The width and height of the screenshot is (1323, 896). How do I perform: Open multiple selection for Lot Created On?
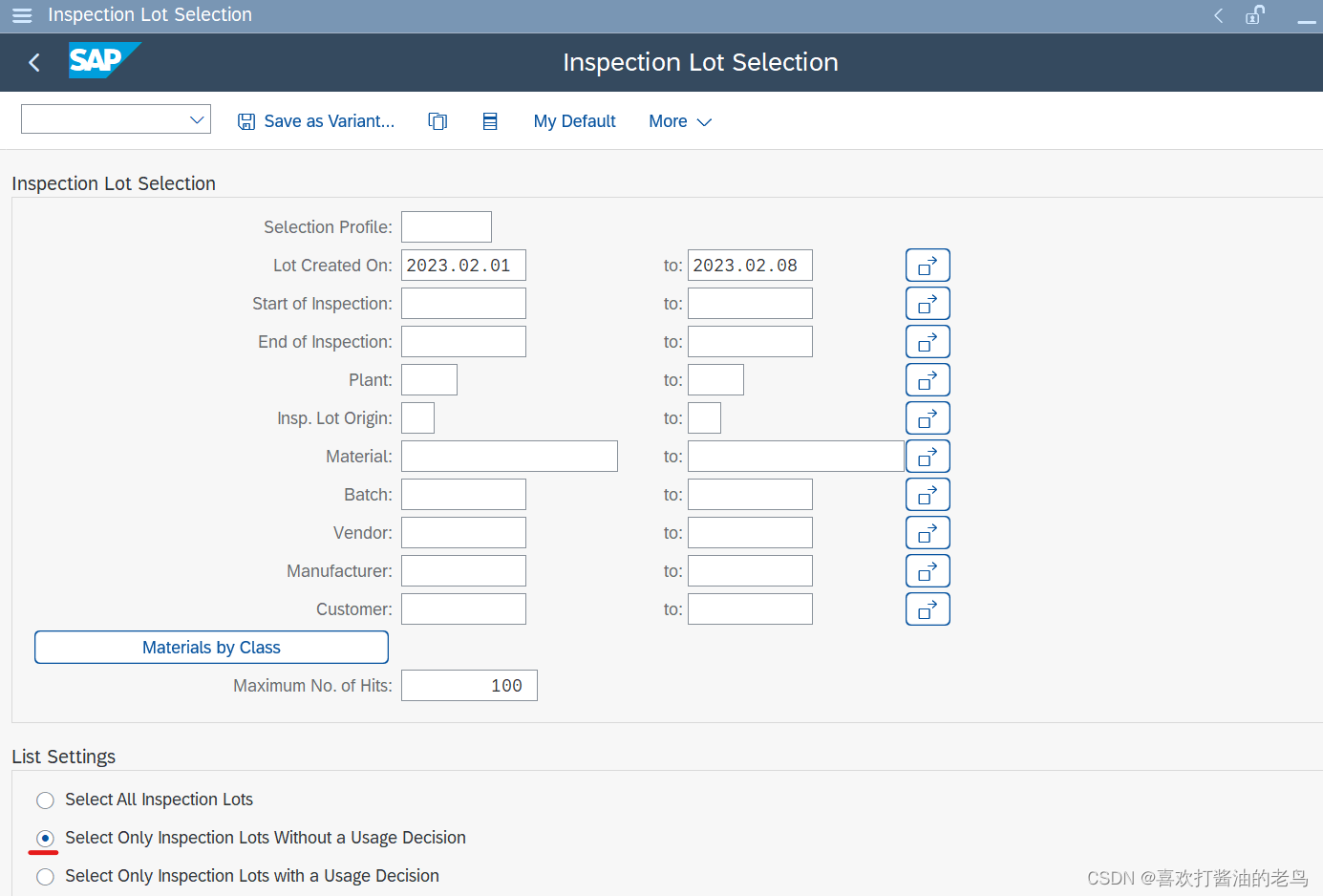[927, 265]
